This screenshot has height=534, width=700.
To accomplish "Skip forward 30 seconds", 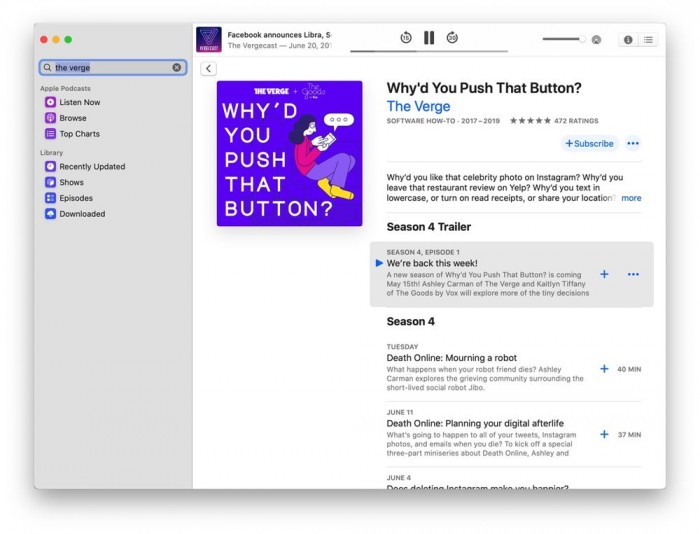I will [452, 38].
